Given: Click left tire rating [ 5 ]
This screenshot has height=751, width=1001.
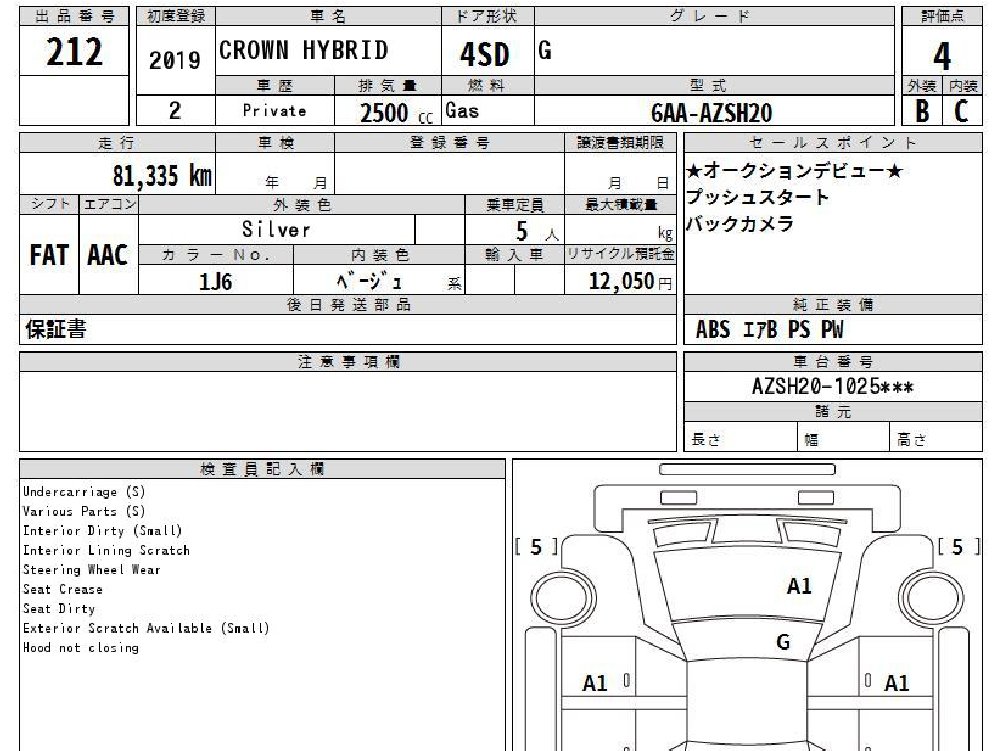Looking at the screenshot, I should pyautogui.click(x=536, y=547).
